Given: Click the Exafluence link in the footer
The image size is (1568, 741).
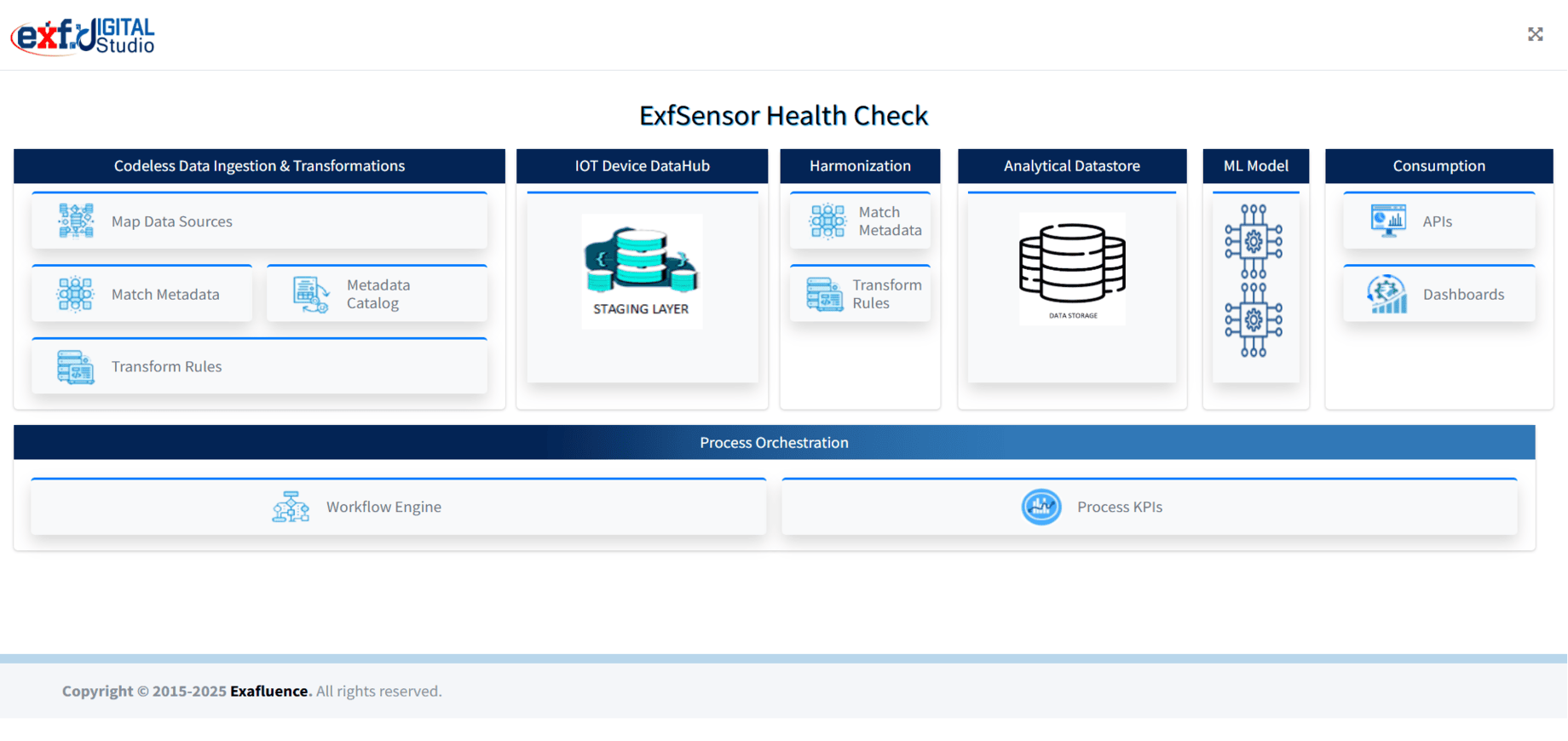Looking at the screenshot, I should [268, 692].
